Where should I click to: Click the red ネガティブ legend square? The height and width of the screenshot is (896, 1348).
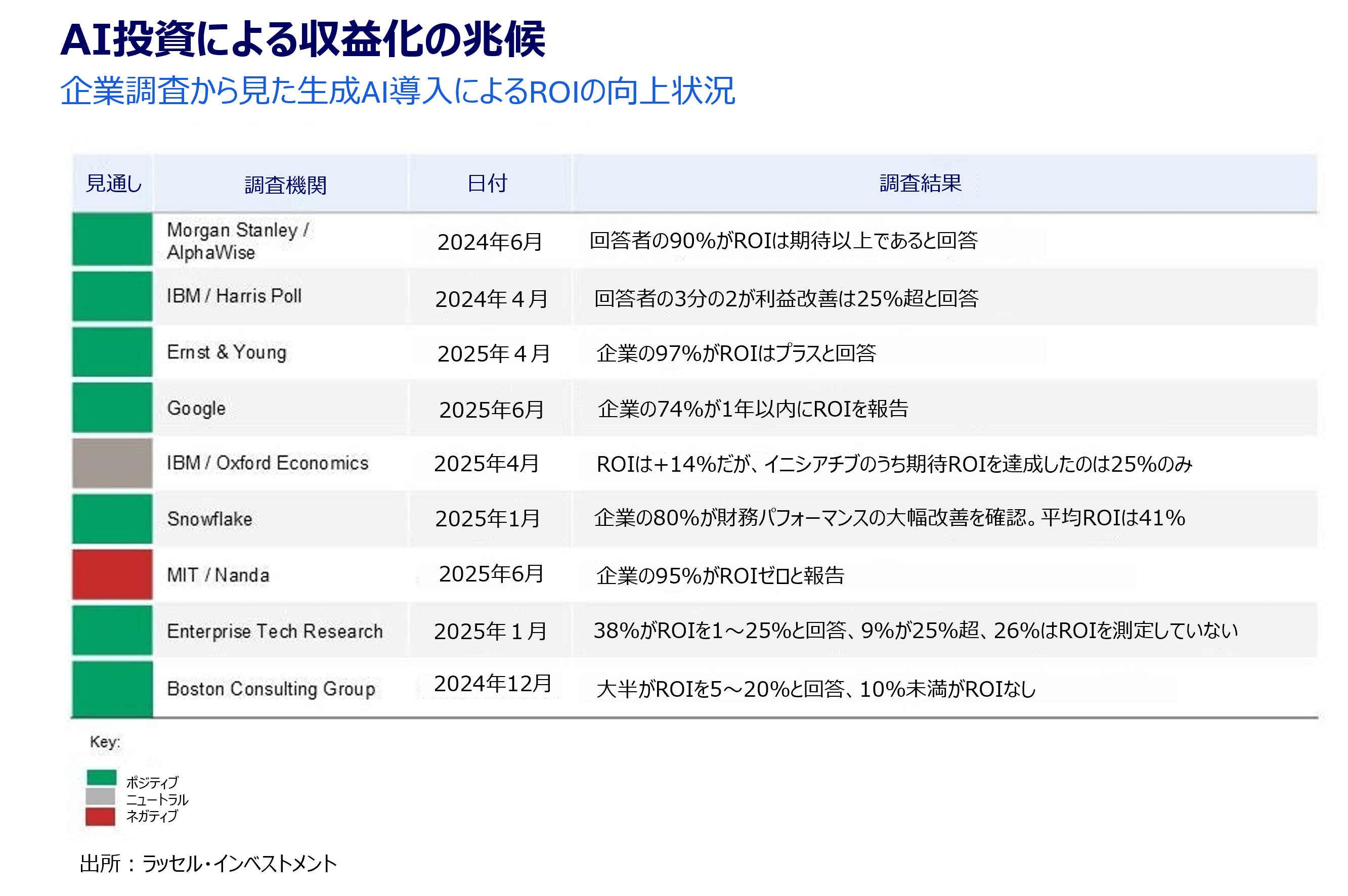[x=100, y=817]
